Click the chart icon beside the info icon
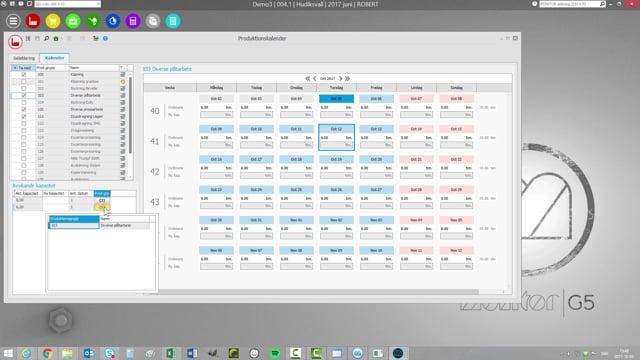Image resolution: width=640 pixels, height=360 pixels. [96, 38]
